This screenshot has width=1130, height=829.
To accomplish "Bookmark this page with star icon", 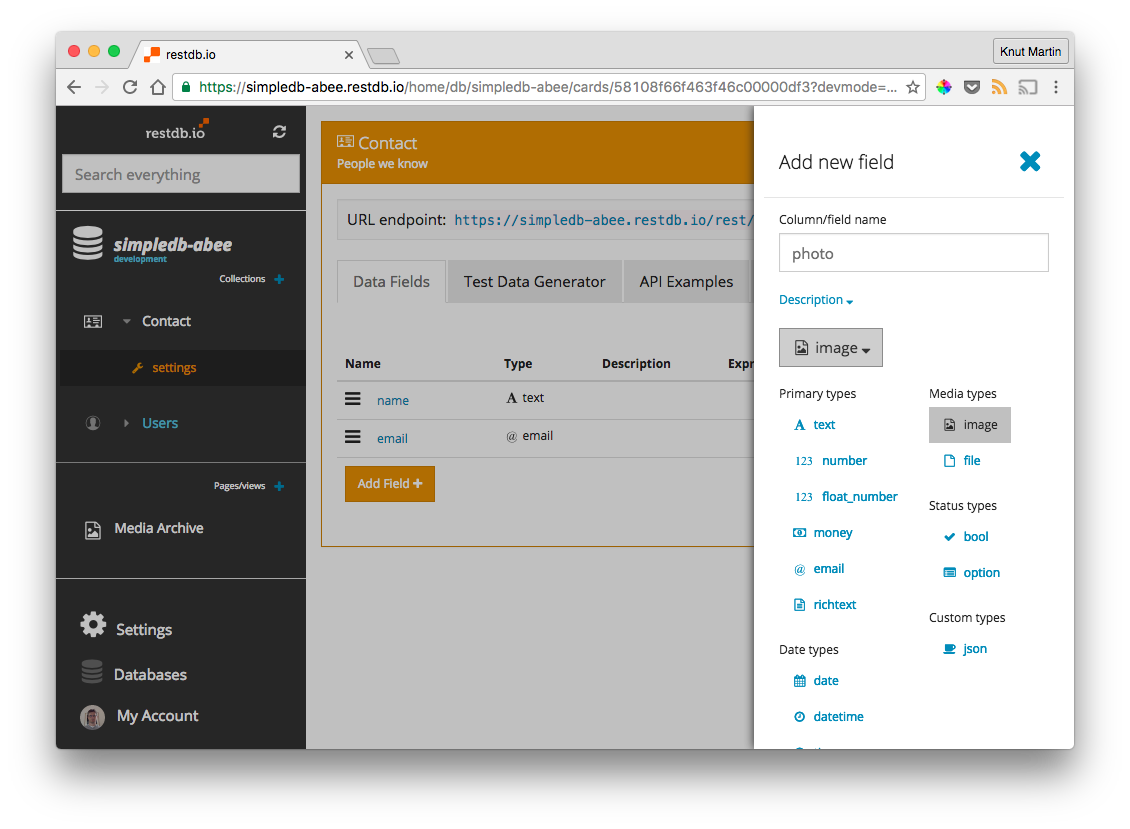I will [913, 87].
